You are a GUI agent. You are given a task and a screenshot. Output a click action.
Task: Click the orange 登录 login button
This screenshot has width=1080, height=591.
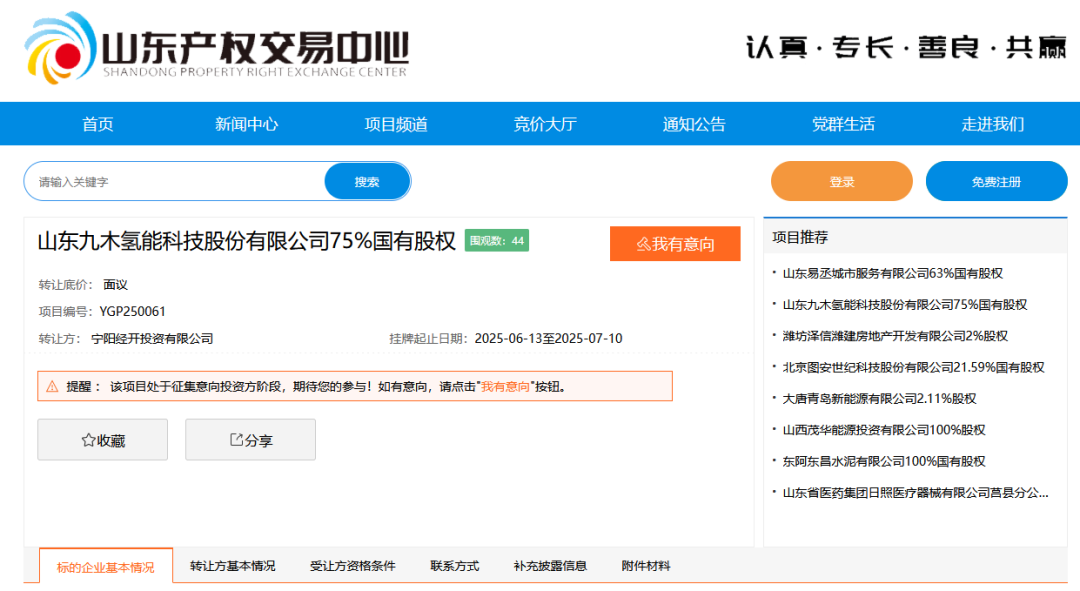pyautogui.click(x=841, y=182)
